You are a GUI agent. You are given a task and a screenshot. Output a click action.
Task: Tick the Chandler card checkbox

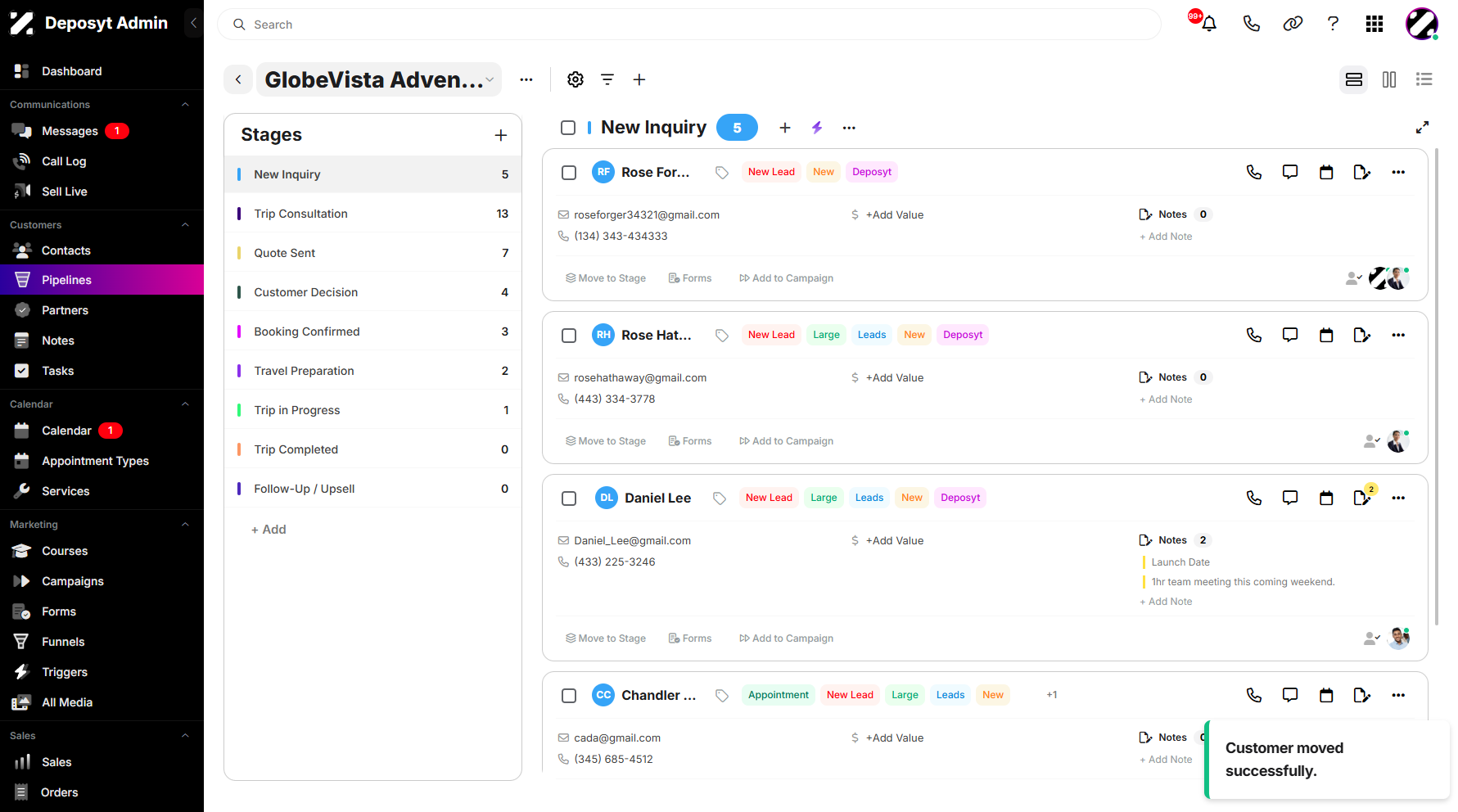pyautogui.click(x=569, y=696)
